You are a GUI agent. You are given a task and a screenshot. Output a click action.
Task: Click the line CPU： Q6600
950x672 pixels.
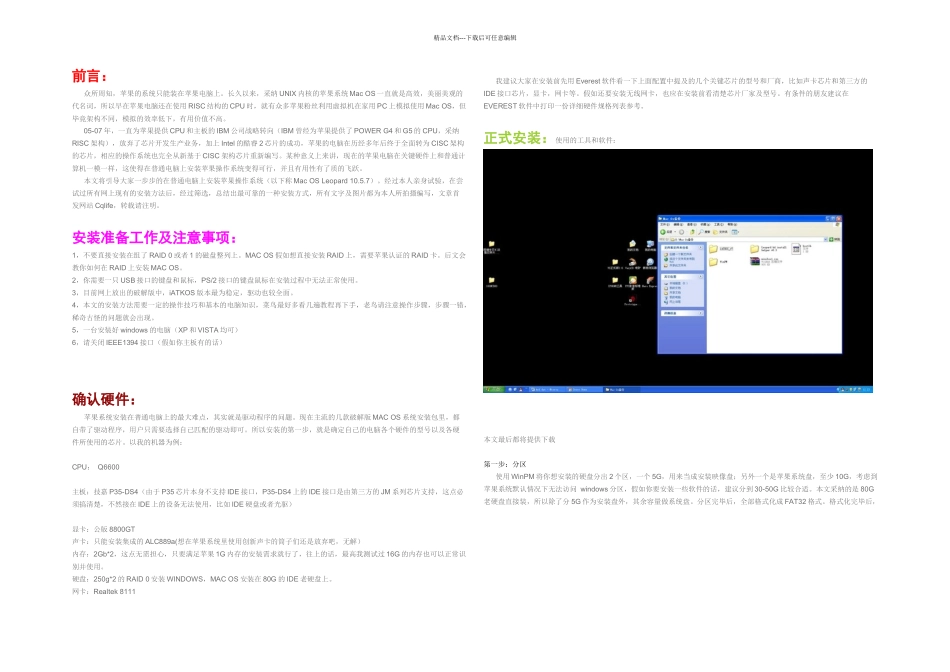tap(96, 467)
